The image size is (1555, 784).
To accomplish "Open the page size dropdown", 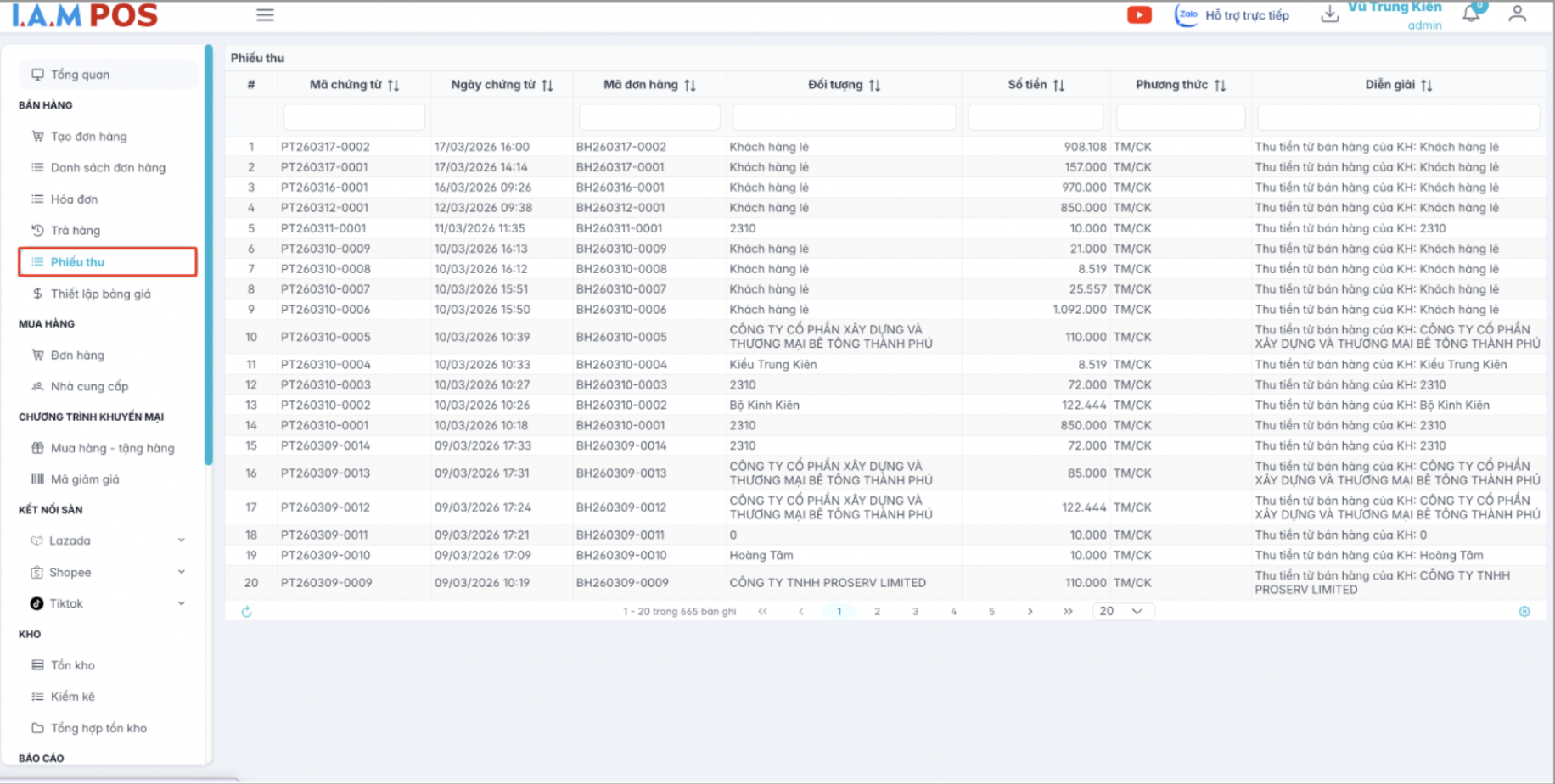I will (x=1121, y=612).
